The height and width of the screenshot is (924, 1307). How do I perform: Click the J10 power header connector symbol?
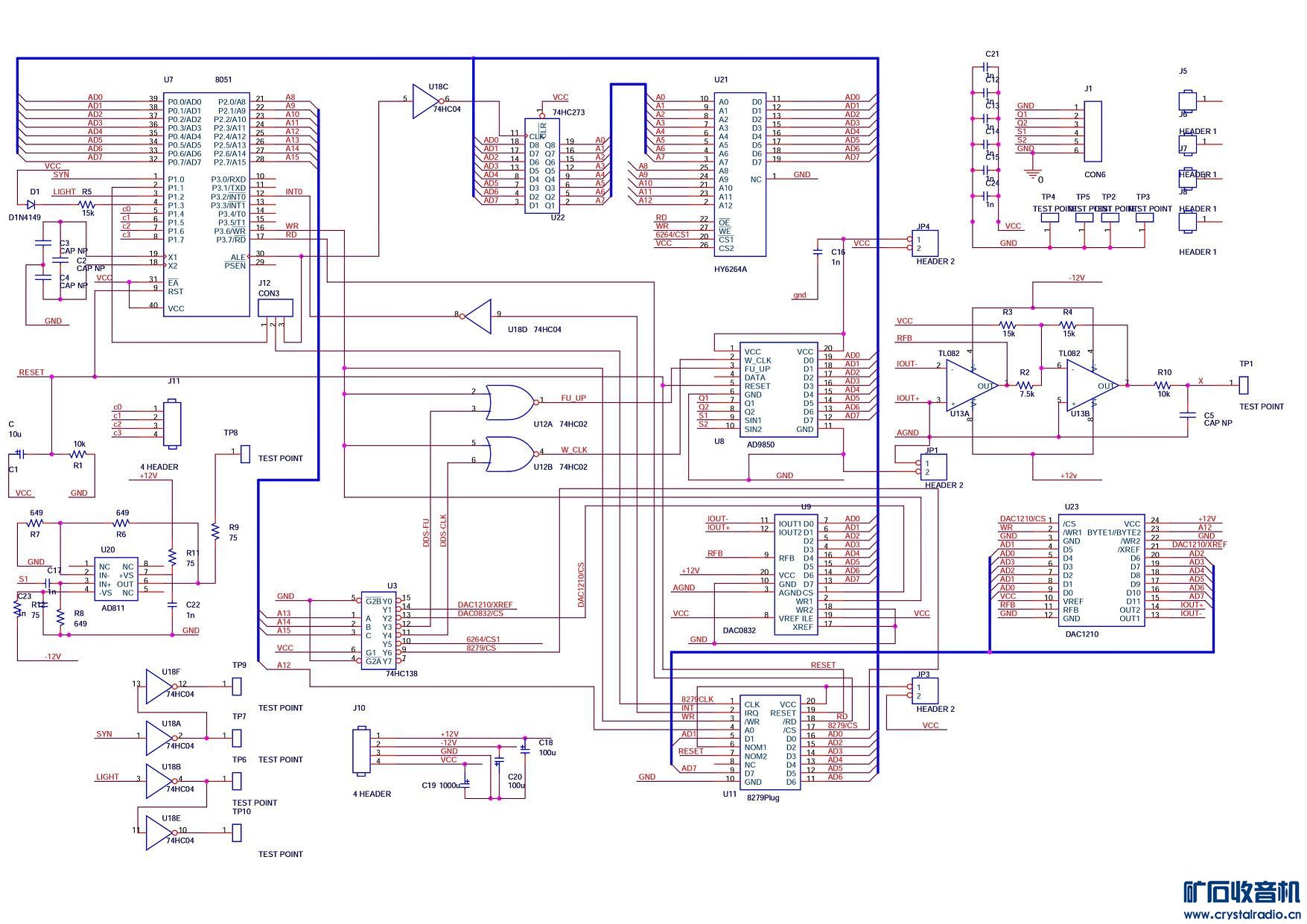[x=360, y=751]
